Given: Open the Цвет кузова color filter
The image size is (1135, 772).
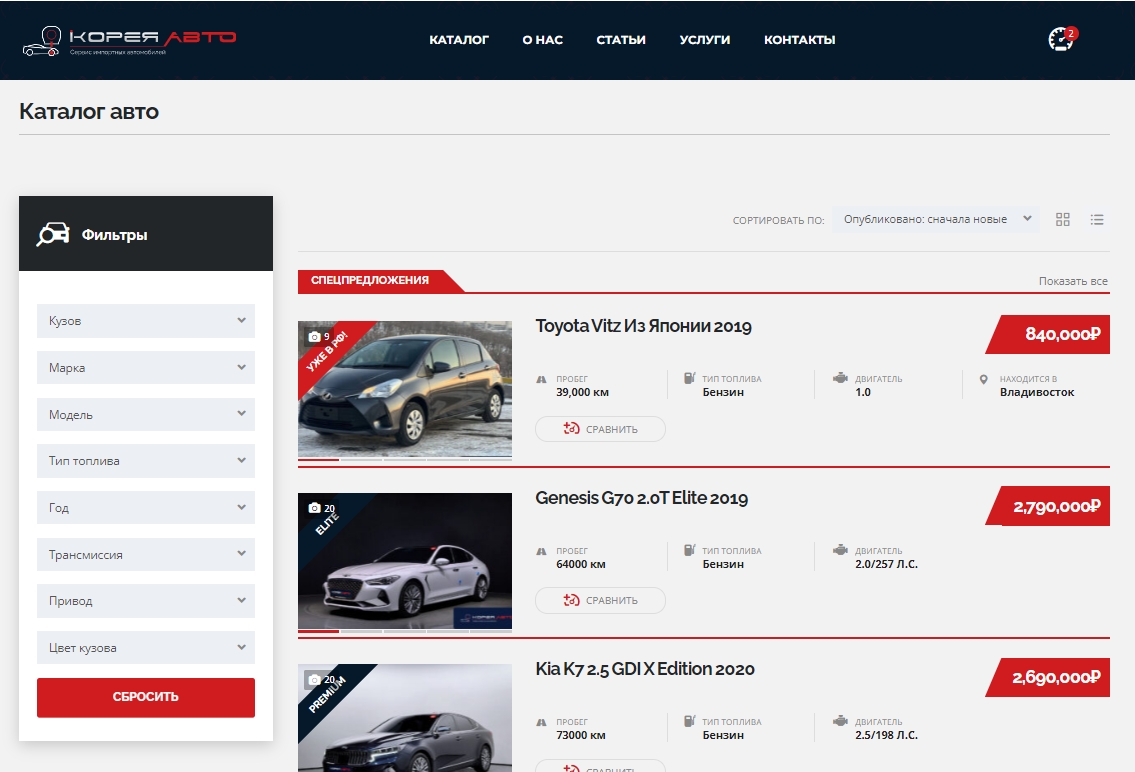Looking at the screenshot, I should pyautogui.click(x=145, y=648).
